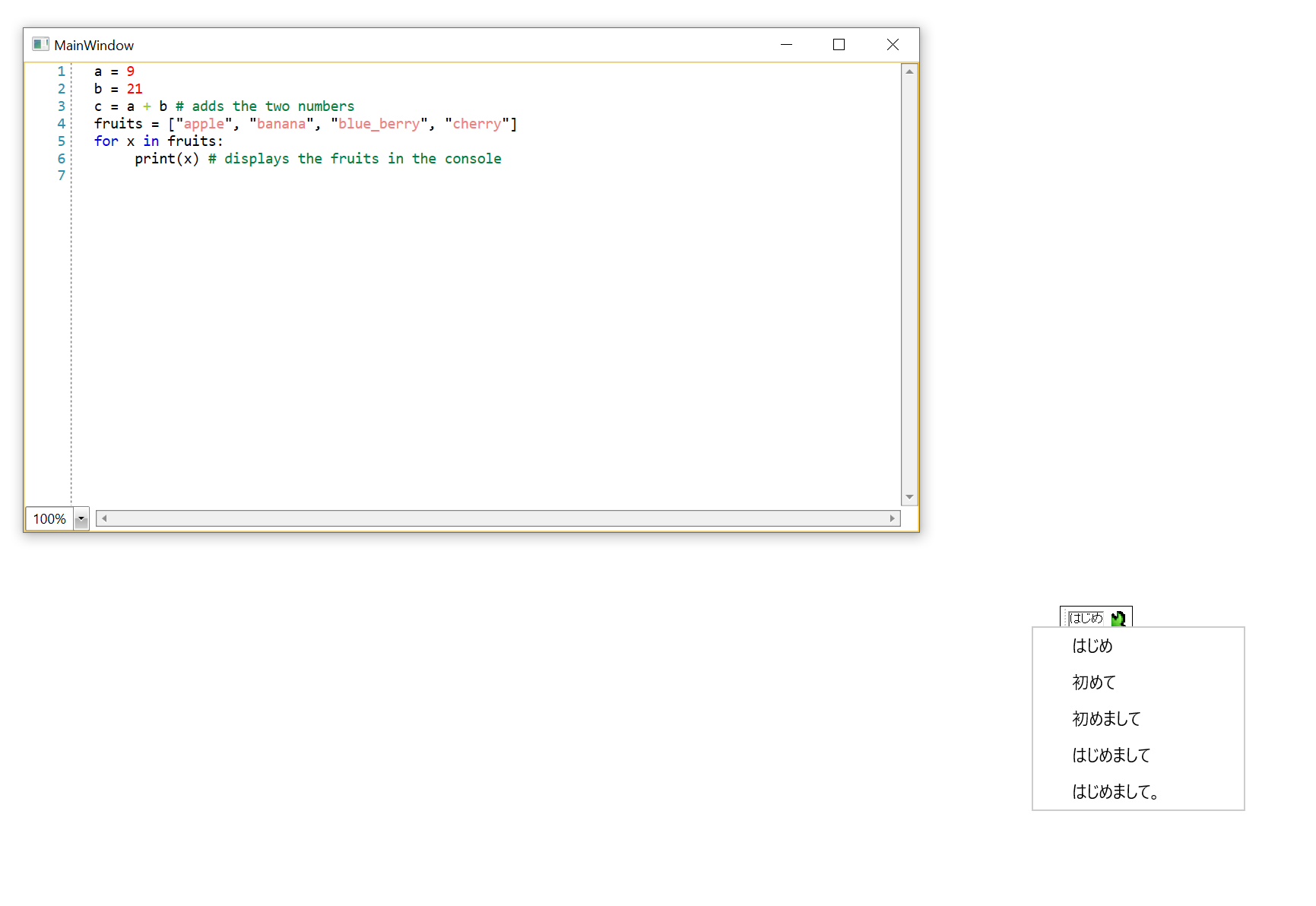Screen dimensions: 1316x906
Task: Select the はじめまして candidate without period
Action: click(1111, 756)
